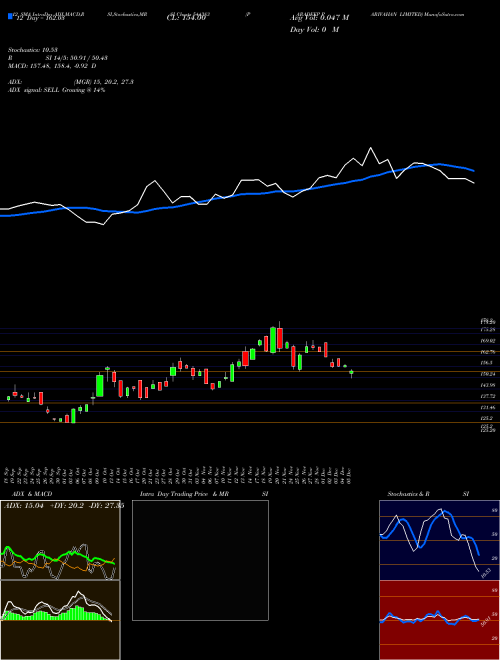The image size is (500, 660).
Task: Click the 'ADX: 15.04 +DY: 20.2 -DY: 27.35' readout
Action: point(64,506)
